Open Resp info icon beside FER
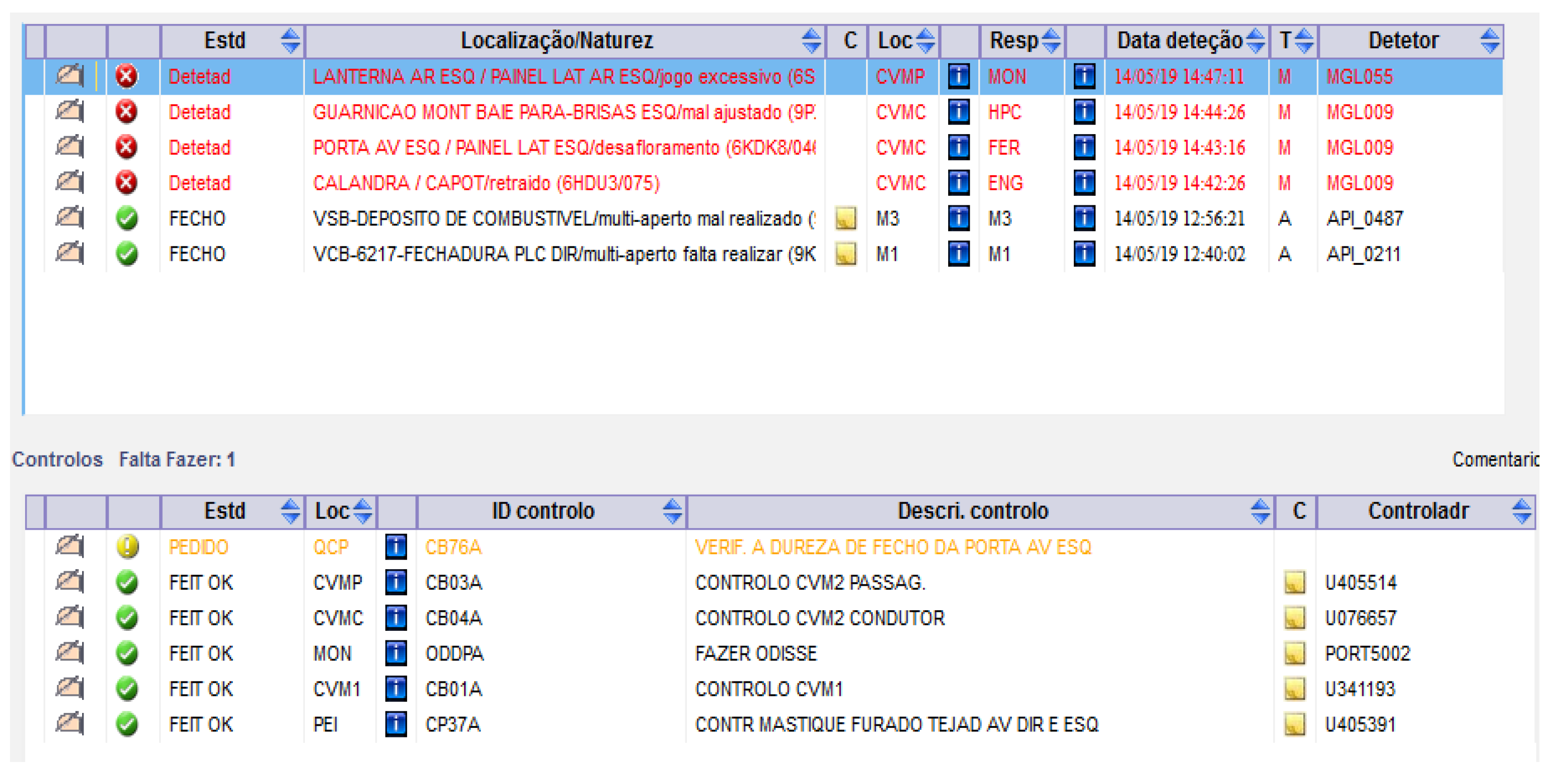Screen dimensions: 1558x784 1084,147
